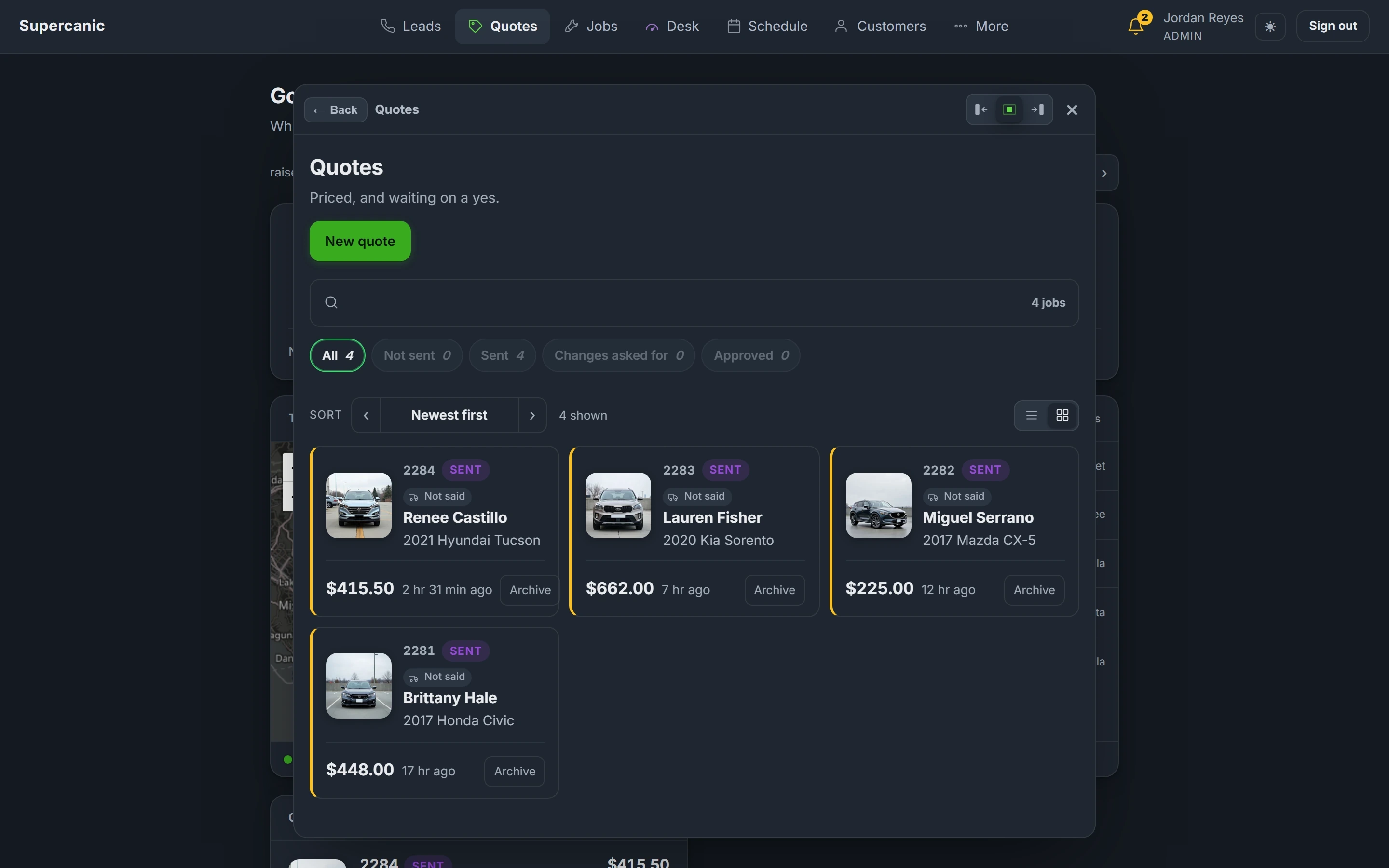Create a New quote

point(360,241)
